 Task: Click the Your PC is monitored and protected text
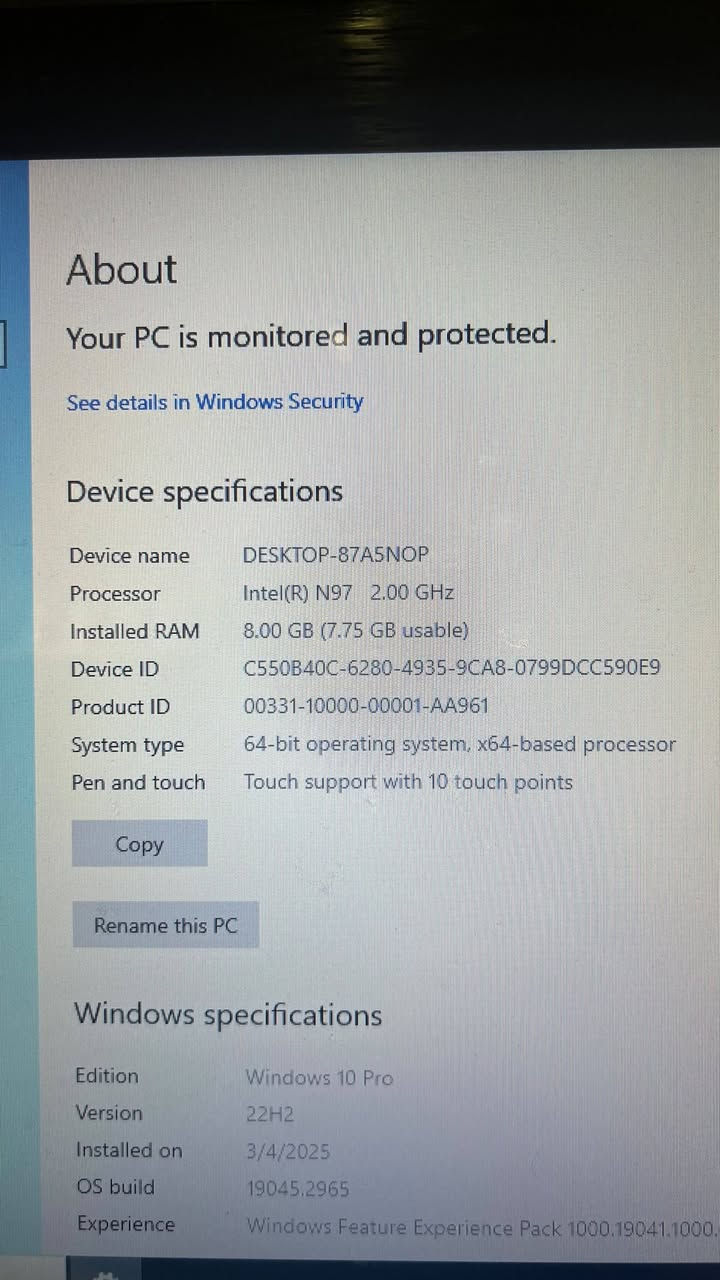pyautogui.click(x=310, y=336)
